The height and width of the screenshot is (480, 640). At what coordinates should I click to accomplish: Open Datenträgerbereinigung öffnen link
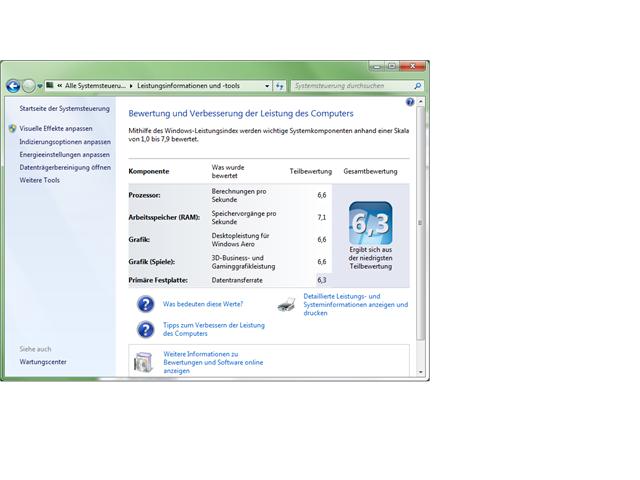(x=65, y=167)
